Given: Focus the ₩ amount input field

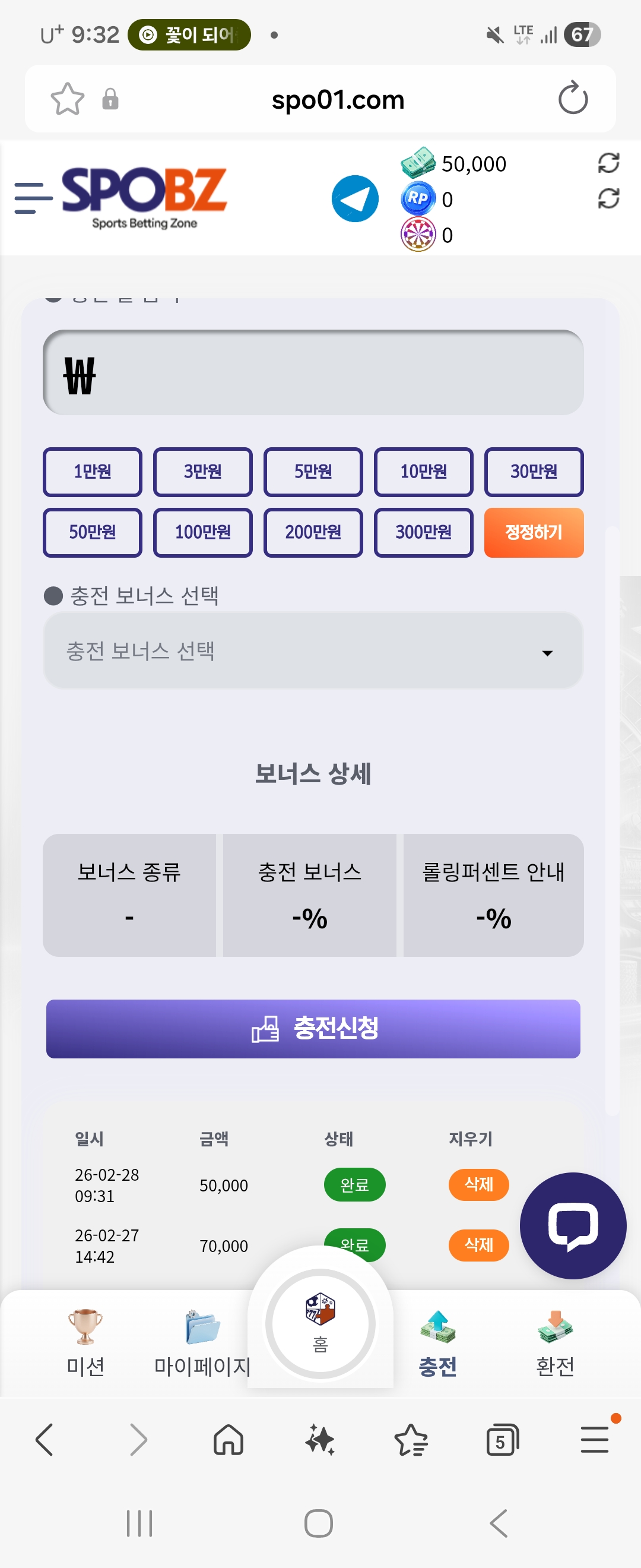Looking at the screenshot, I should (x=313, y=373).
